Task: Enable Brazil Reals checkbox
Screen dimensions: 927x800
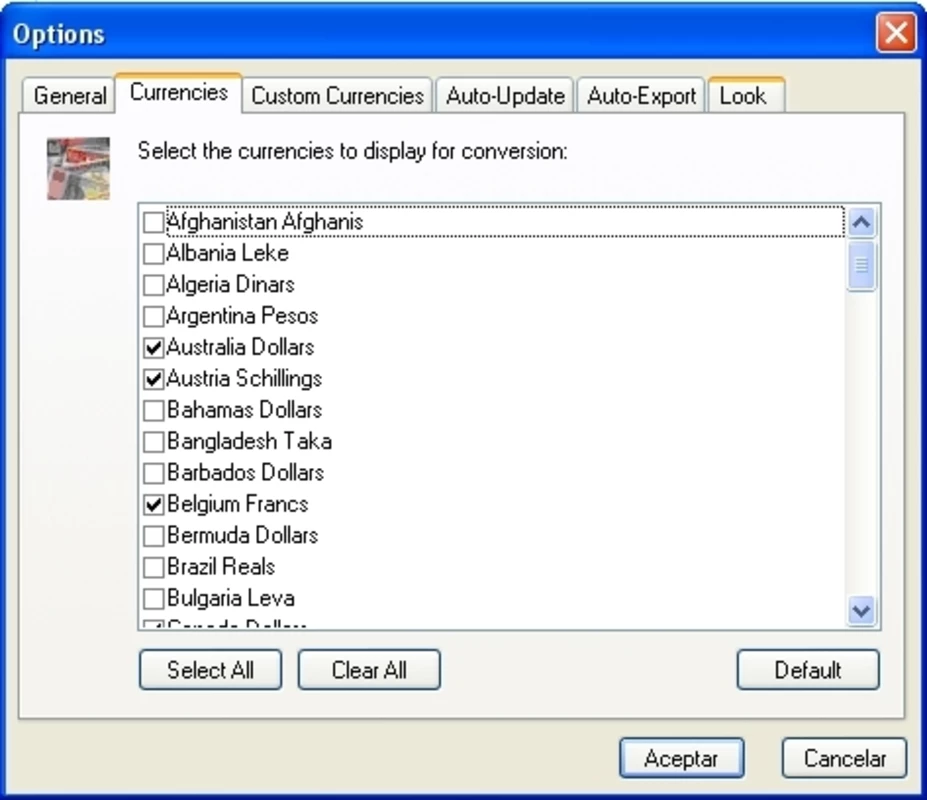Action: click(154, 567)
